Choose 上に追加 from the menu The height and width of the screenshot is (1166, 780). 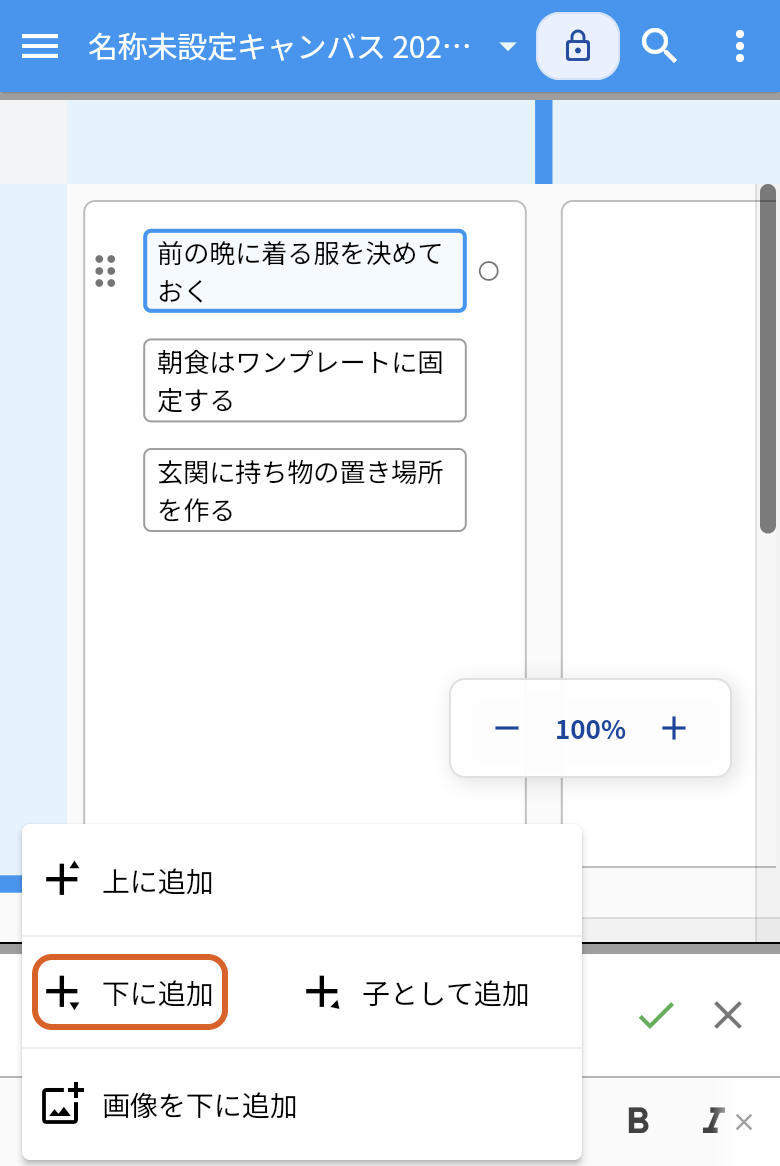pos(302,880)
